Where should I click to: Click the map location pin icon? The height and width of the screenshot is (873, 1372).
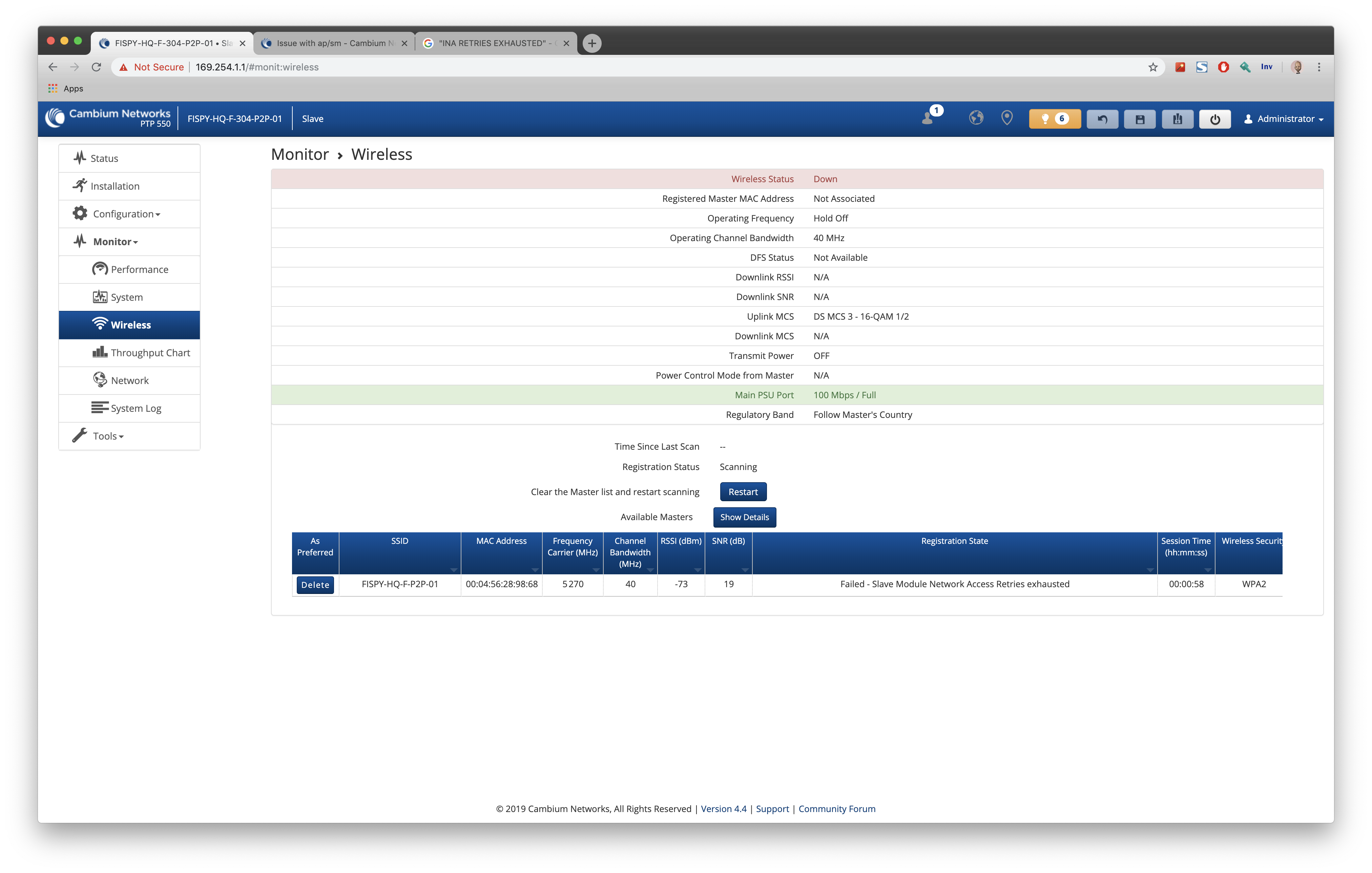click(x=1007, y=118)
